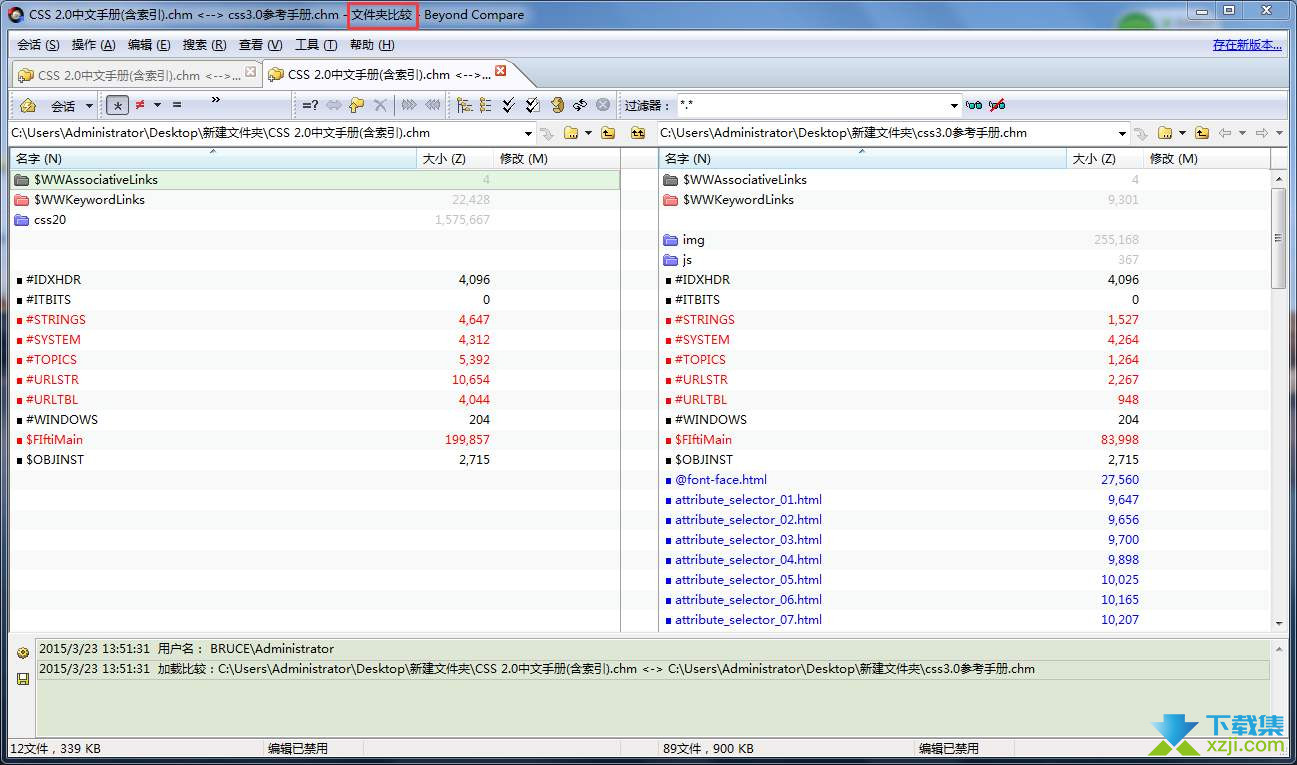The width and height of the screenshot is (1297, 765).
Task: Click the copy to folder icon
Action: [357, 105]
